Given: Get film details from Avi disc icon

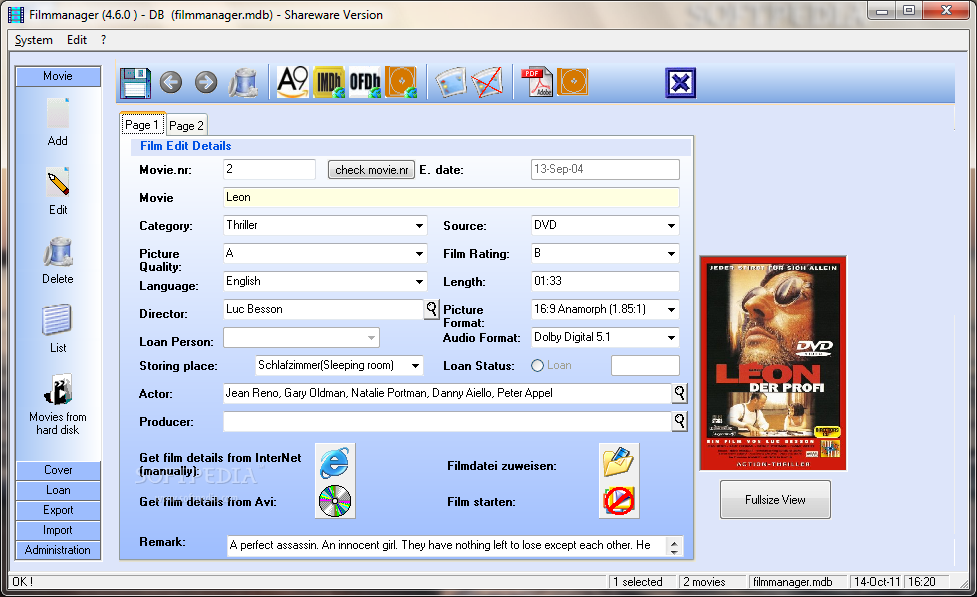Looking at the screenshot, I should 335,501.
